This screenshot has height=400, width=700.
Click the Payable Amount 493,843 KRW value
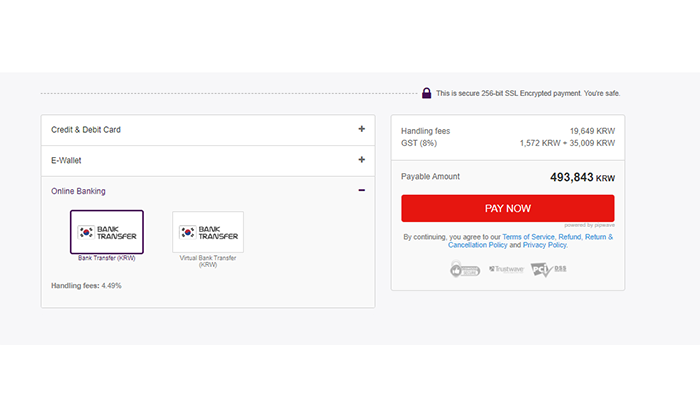coord(582,177)
